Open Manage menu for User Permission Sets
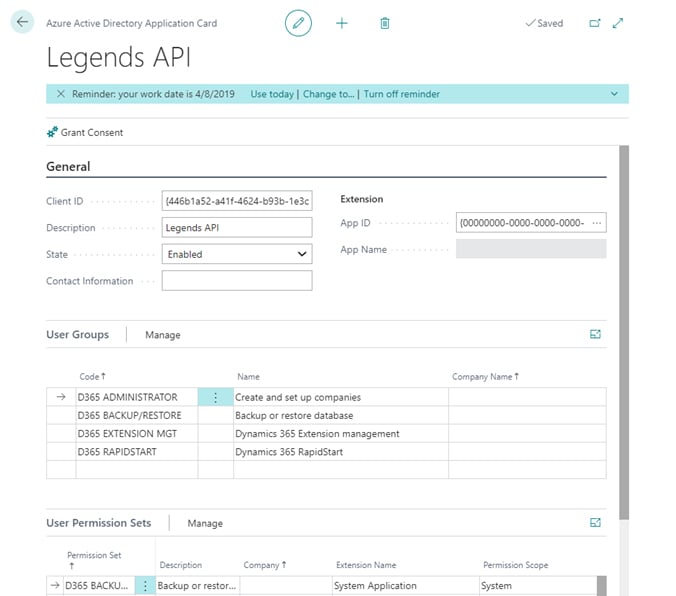 click(205, 523)
